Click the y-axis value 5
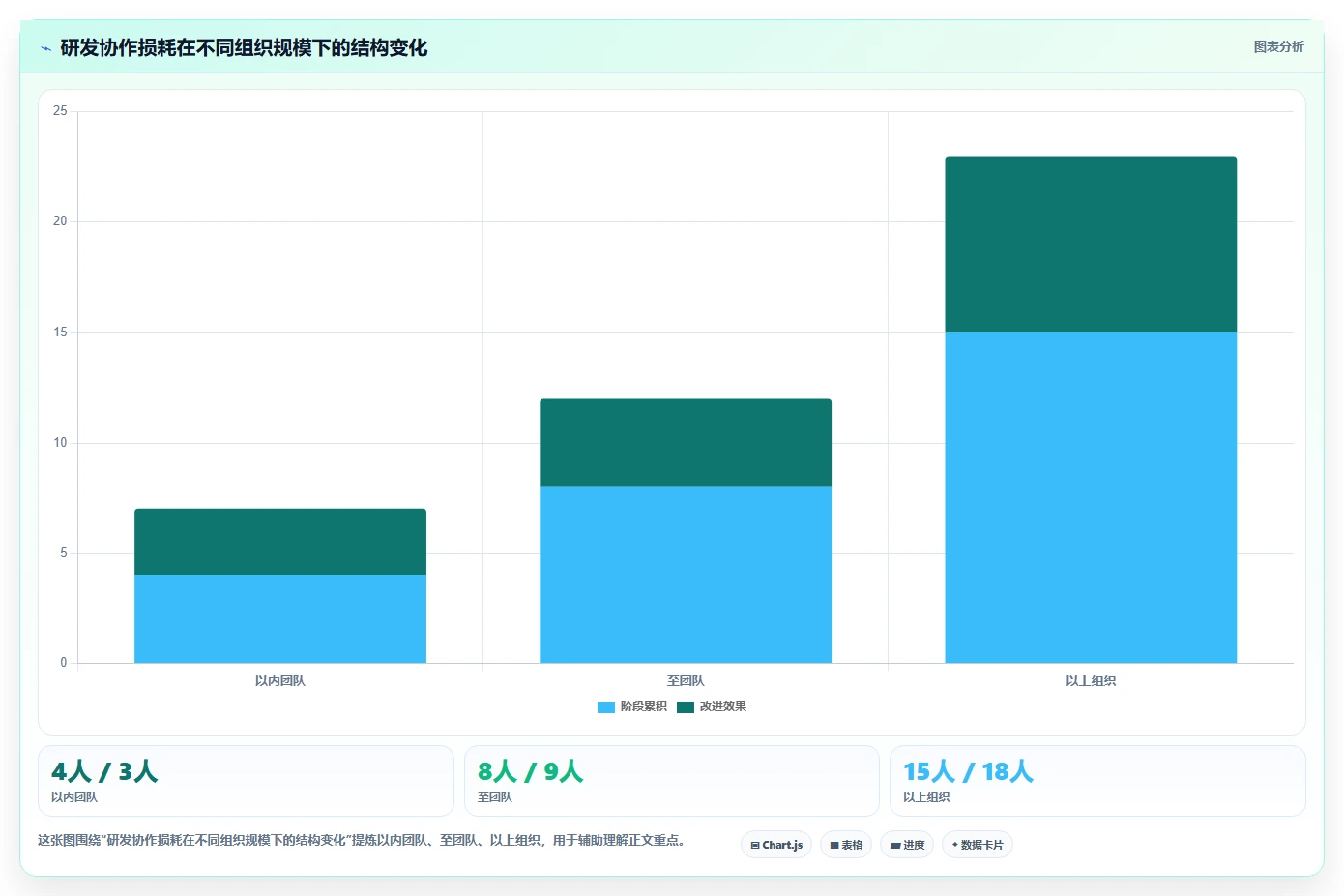 [x=64, y=553]
